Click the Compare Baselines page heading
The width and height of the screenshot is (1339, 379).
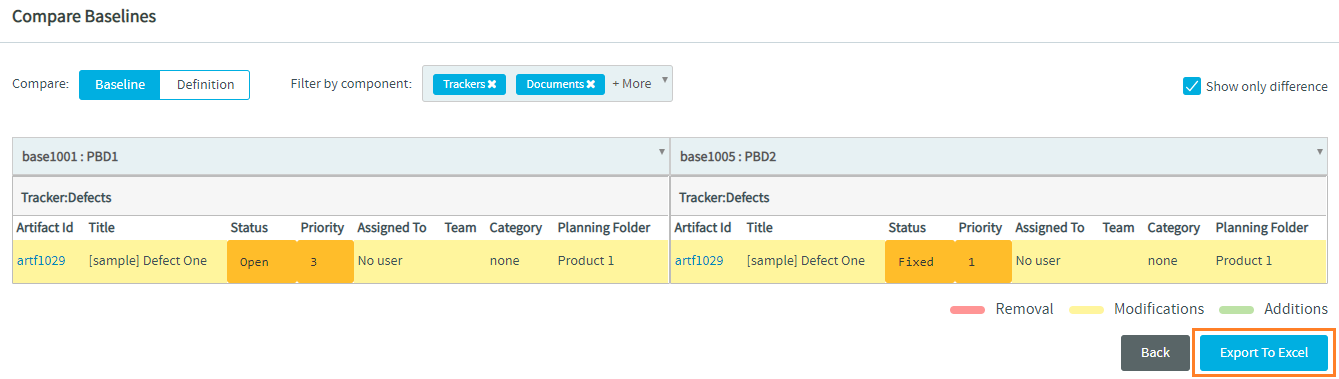pos(84,17)
